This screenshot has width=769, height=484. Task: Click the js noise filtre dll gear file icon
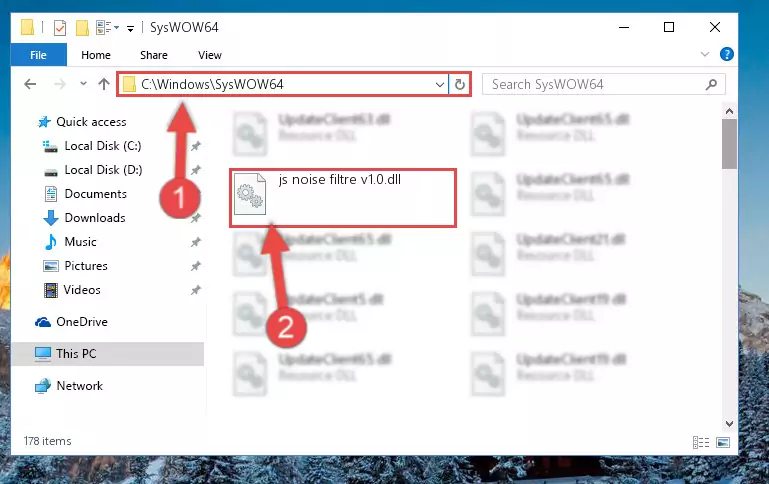pyautogui.click(x=250, y=194)
